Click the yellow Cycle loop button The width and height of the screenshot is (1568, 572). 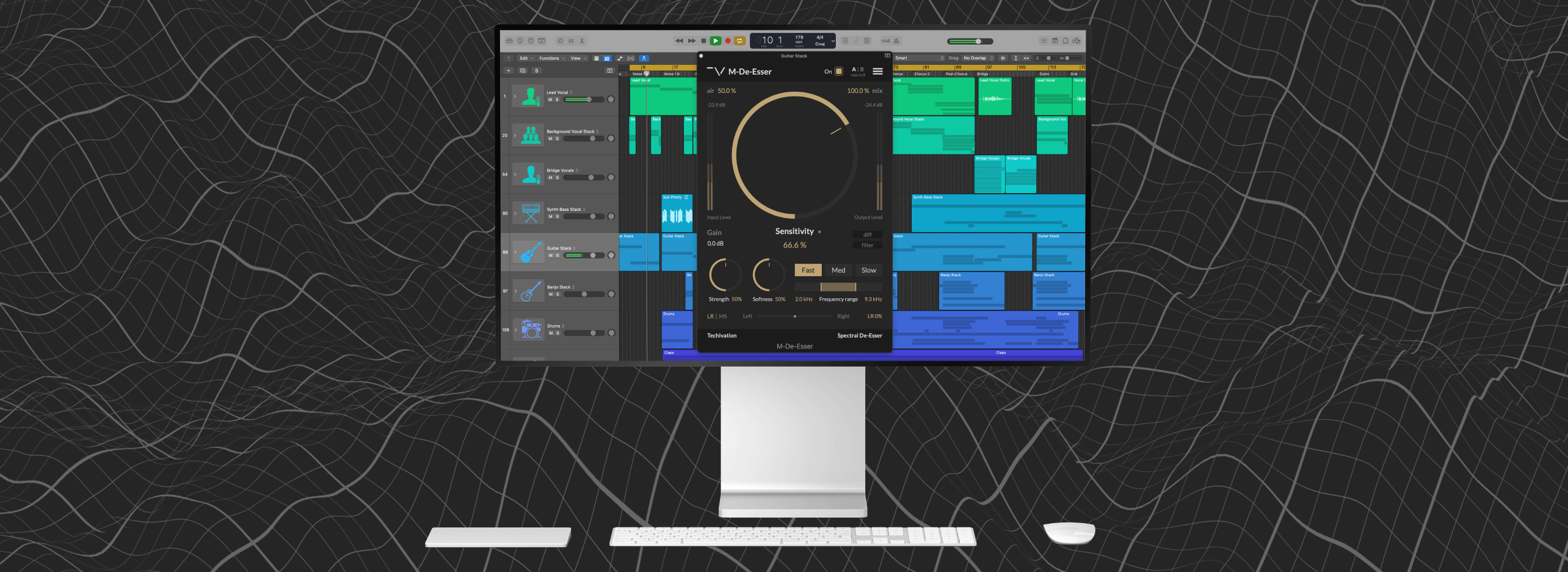pyautogui.click(x=739, y=41)
